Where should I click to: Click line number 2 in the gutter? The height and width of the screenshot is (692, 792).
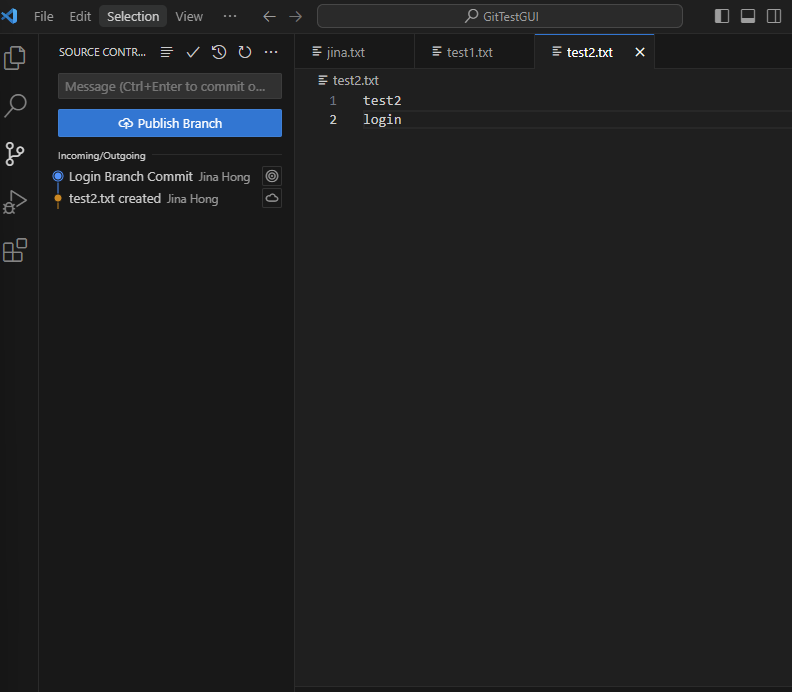click(x=333, y=120)
